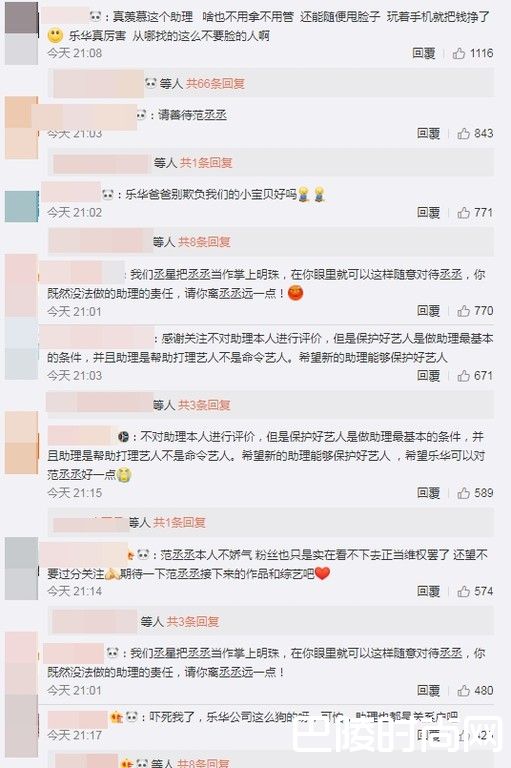The height and width of the screenshot is (768, 511).
Task: Open the top commenter's gray avatar
Action: pos(22,33)
